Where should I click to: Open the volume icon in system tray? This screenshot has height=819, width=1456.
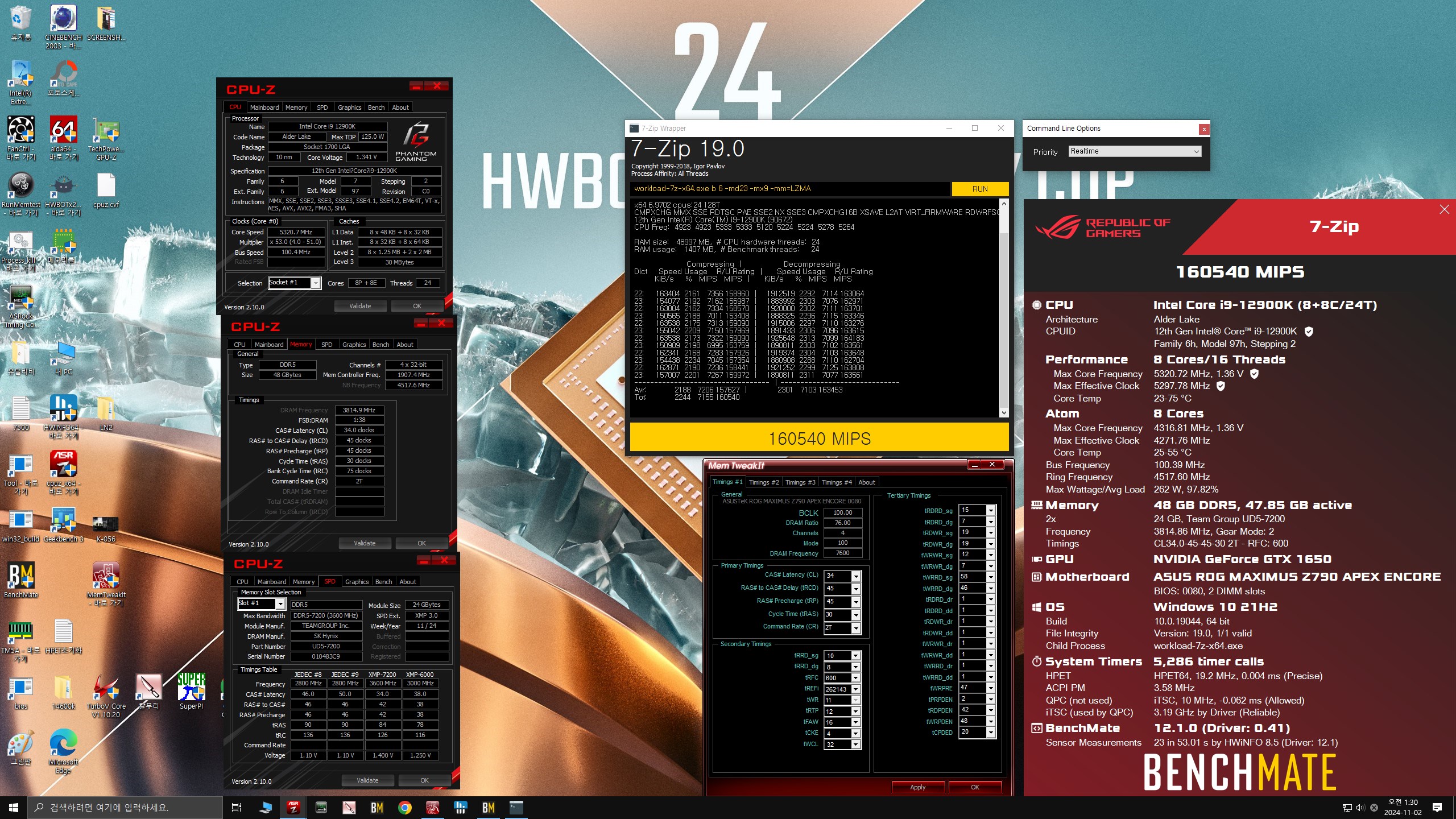pos(1360,807)
